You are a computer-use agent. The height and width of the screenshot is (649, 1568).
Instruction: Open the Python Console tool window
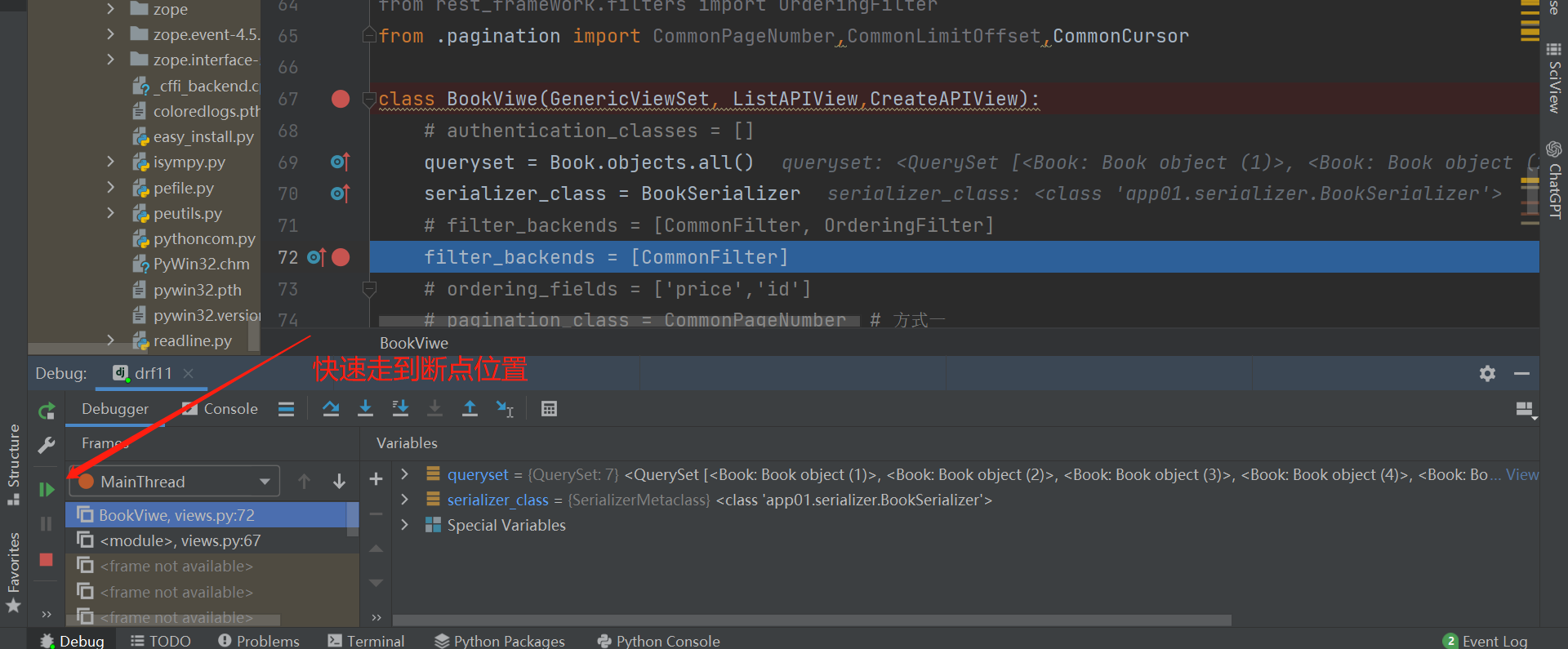pyautogui.click(x=659, y=641)
